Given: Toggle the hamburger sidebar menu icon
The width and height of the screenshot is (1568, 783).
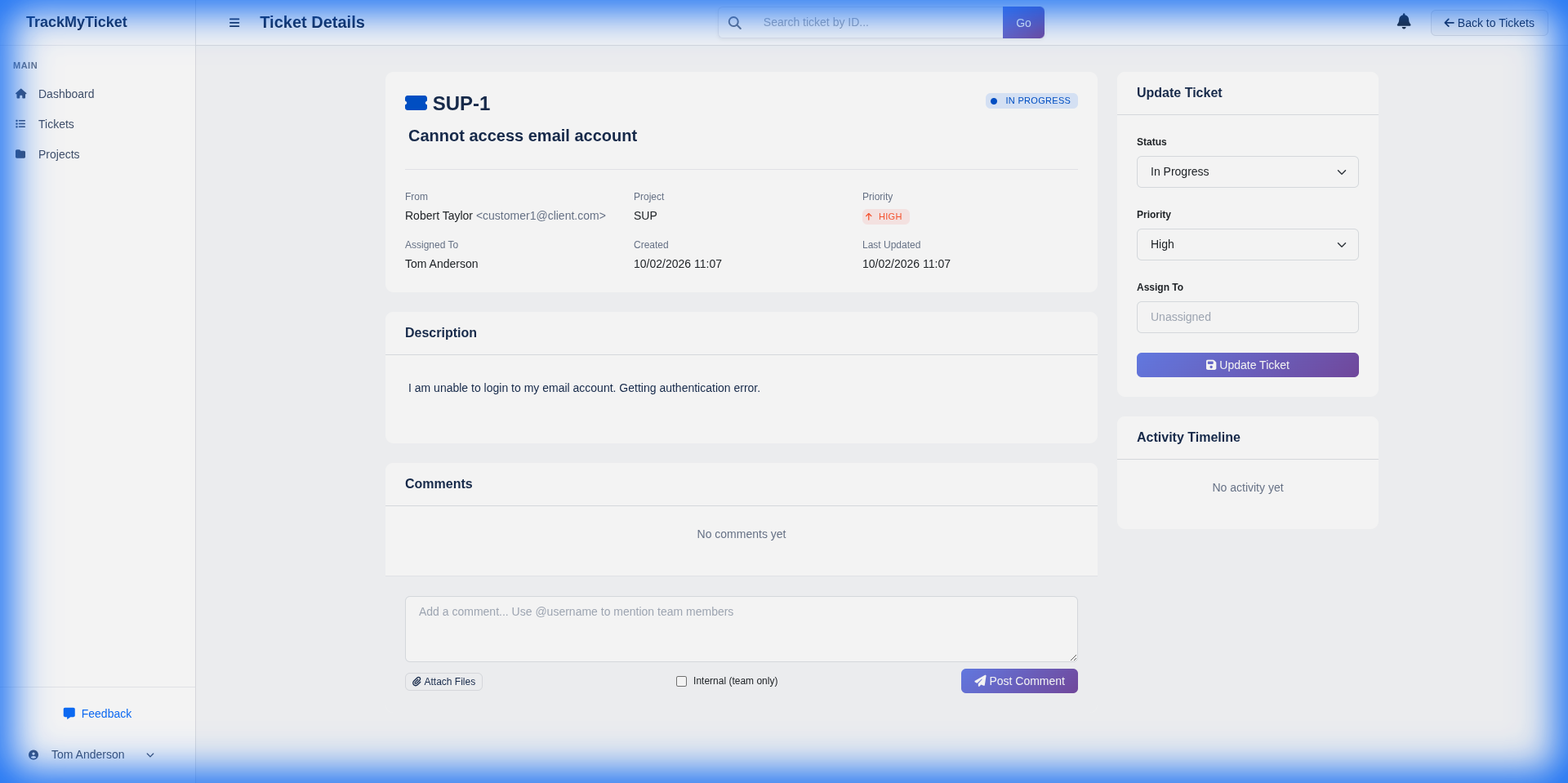Looking at the screenshot, I should [234, 23].
